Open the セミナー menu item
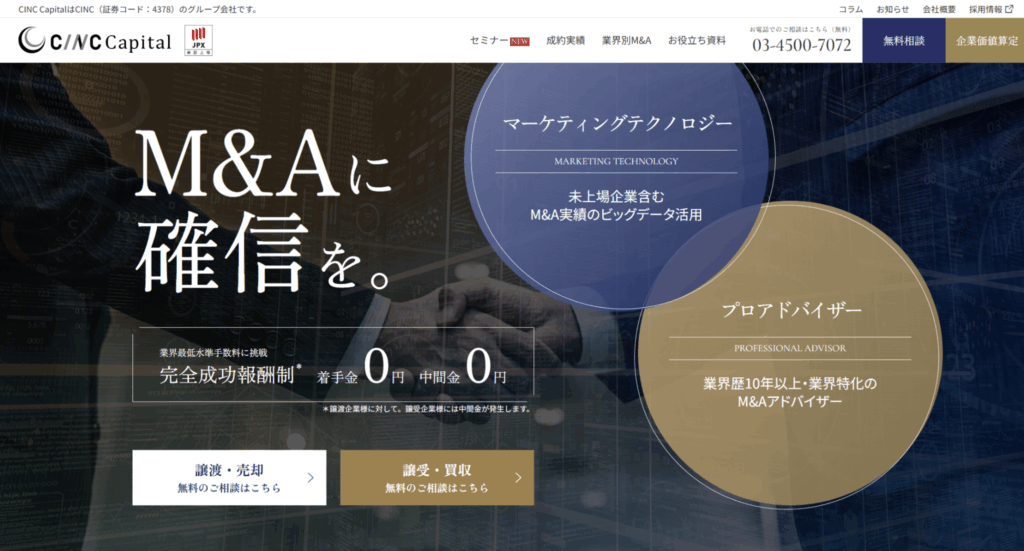Viewport: 1024px width, 551px height. pyautogui.click(x=489, y=41)
